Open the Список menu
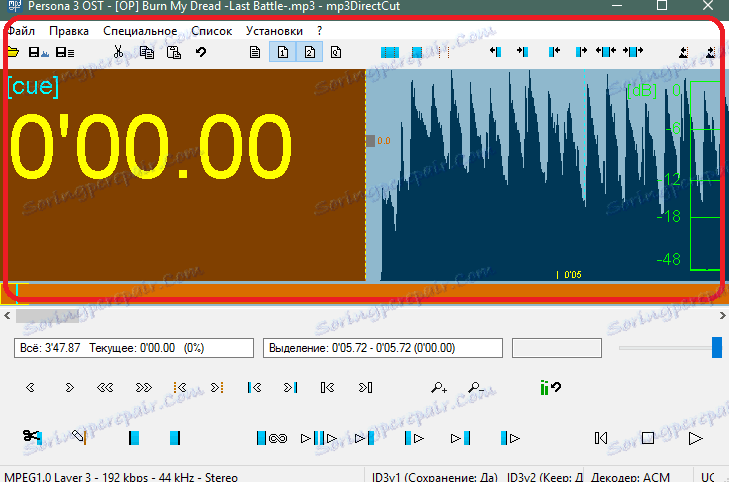The image size is (729, 482). pos(212,31)
